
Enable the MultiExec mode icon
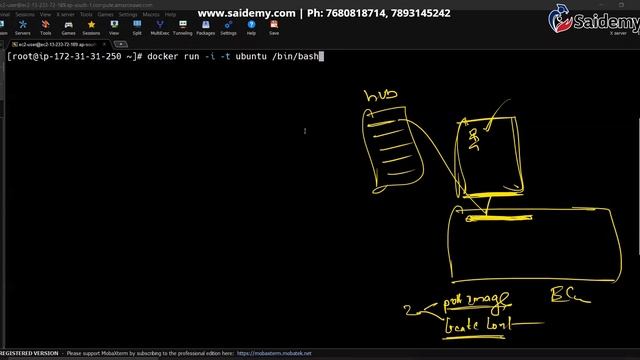pyautogui.click(x=160, y=28)
